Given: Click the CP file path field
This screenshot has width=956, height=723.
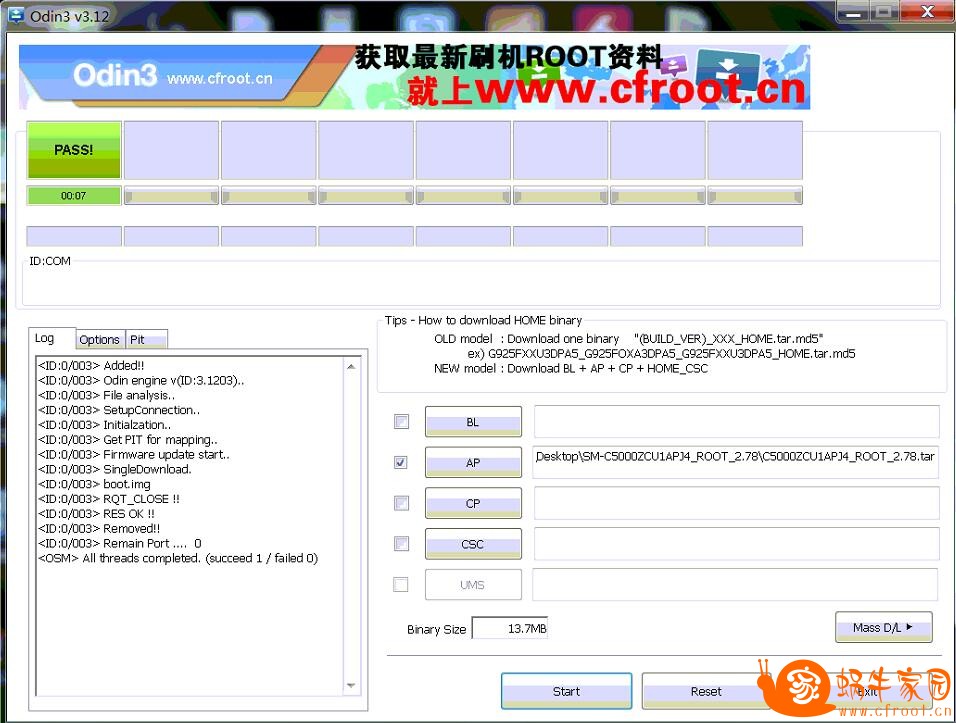Looking at the screenshot, I should 737,504.
